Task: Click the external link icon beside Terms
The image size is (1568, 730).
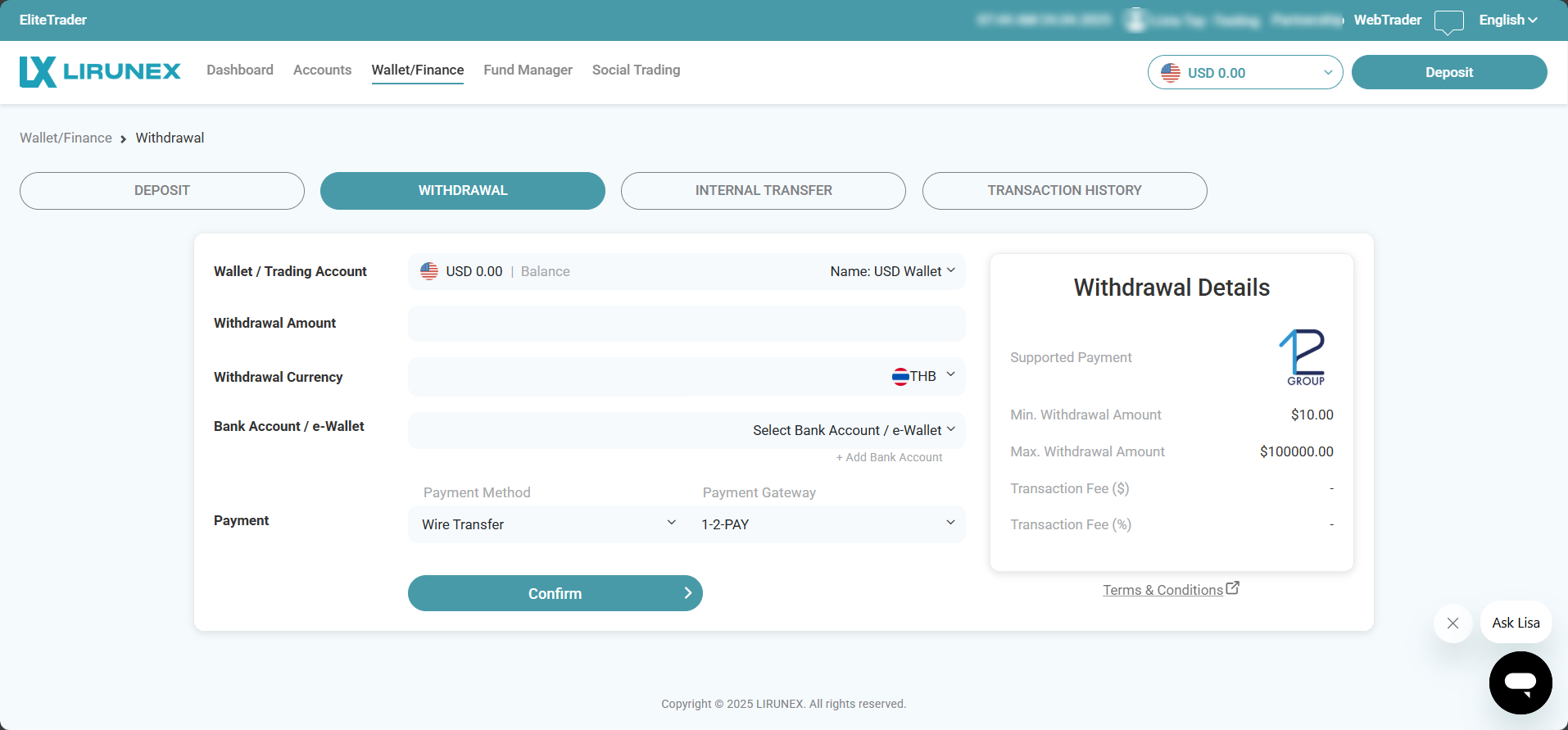Action: 1232,588
